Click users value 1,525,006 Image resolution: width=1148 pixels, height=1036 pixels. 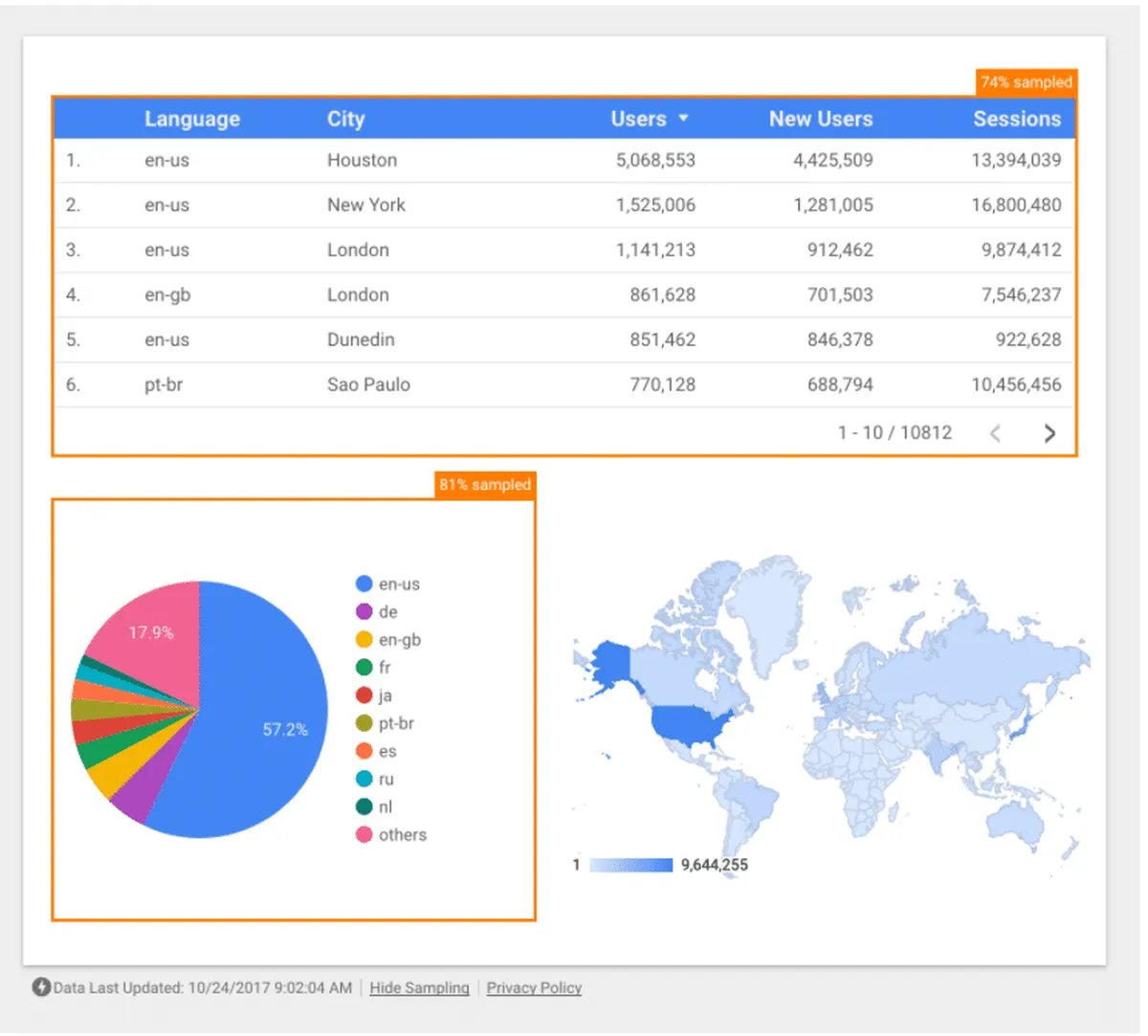coord(655,205)
